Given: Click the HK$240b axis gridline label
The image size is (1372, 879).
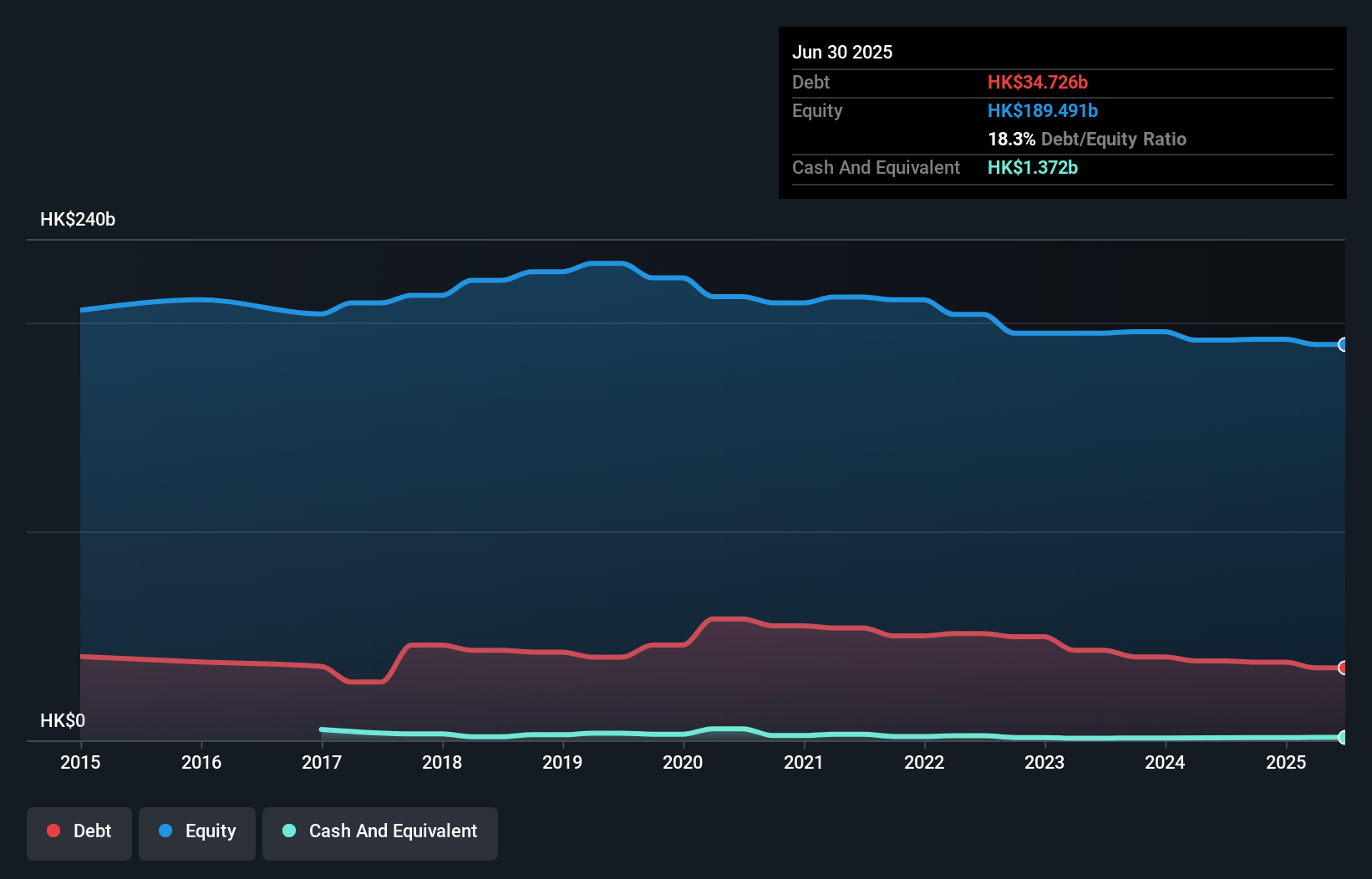Looking at the screenshot, I should pos(78,219).
